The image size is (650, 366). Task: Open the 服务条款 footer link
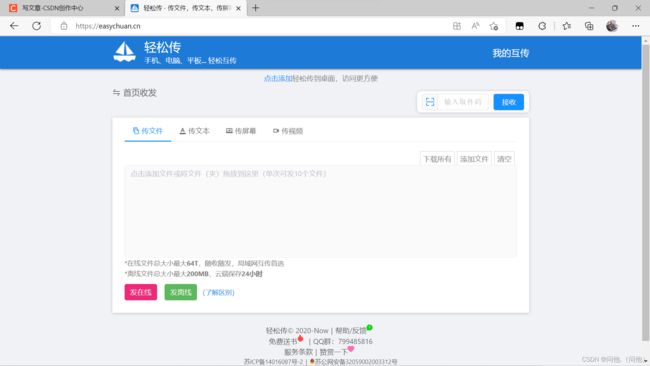point(298,352)
